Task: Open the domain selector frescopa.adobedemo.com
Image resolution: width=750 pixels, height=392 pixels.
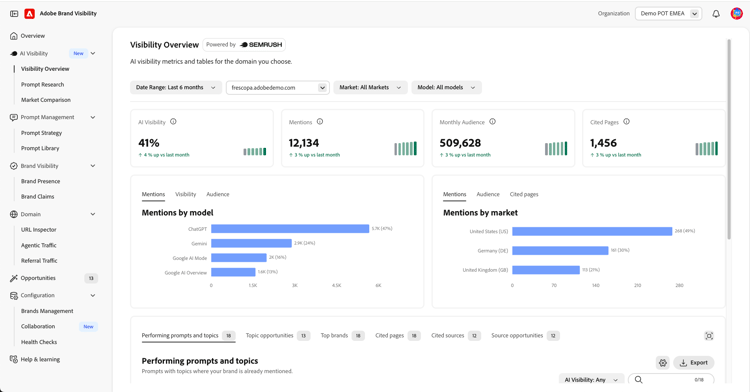Action: pyautogui.click(x=278, y=87)
